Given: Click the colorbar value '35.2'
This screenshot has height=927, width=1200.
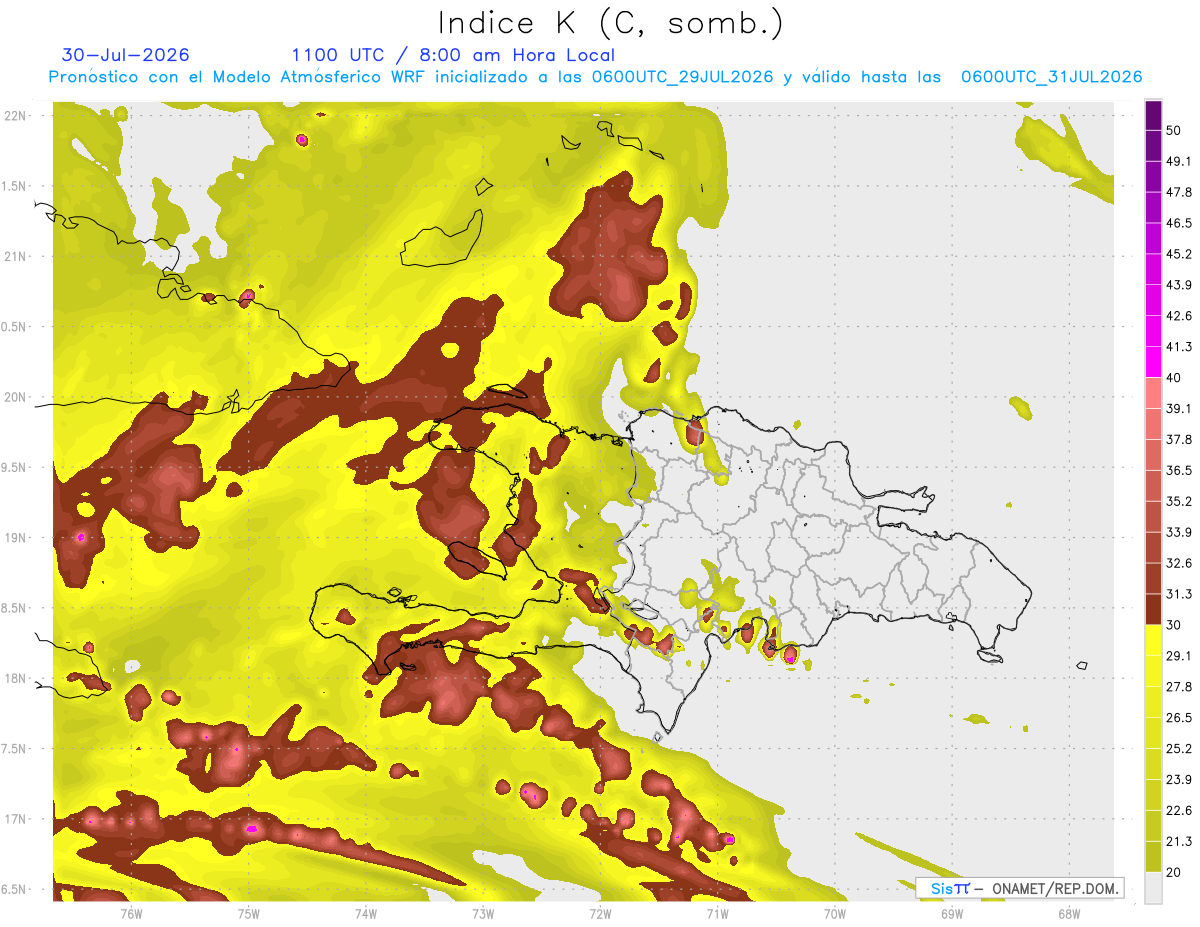Looking at the screenshot, I should click(x=1178, y=501).
